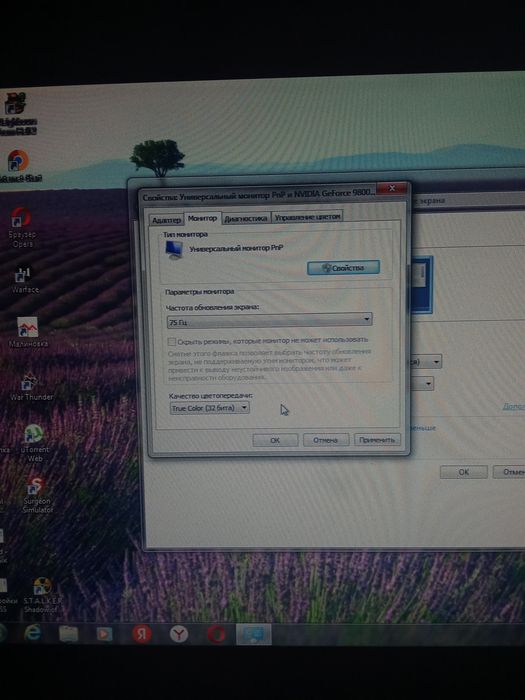Click the Применить button
Screen dimensions: 525x700
[x=377, y=440]
